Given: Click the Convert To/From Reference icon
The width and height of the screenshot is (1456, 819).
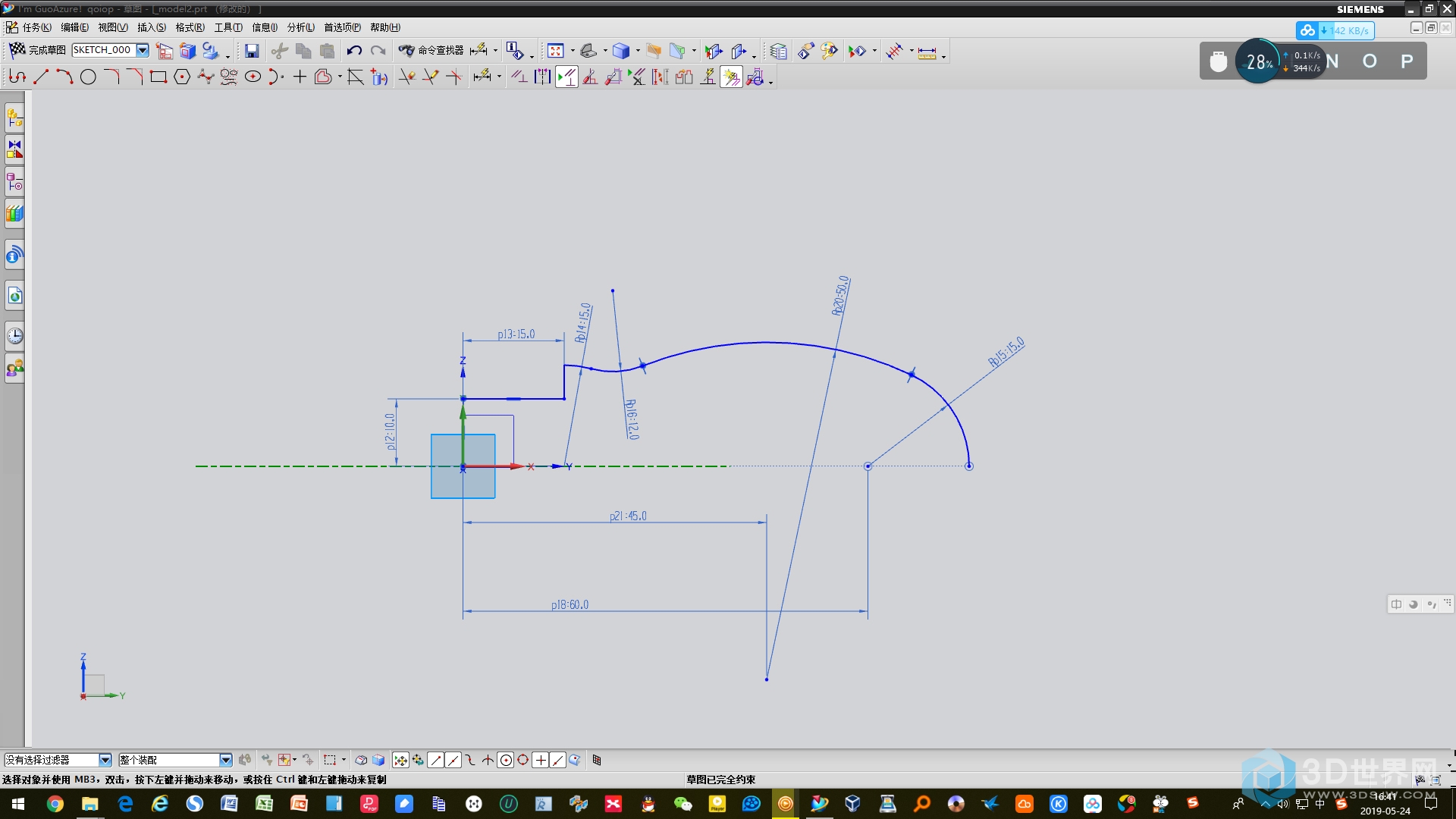Looking at the screenshot, I should pos(661,77).
